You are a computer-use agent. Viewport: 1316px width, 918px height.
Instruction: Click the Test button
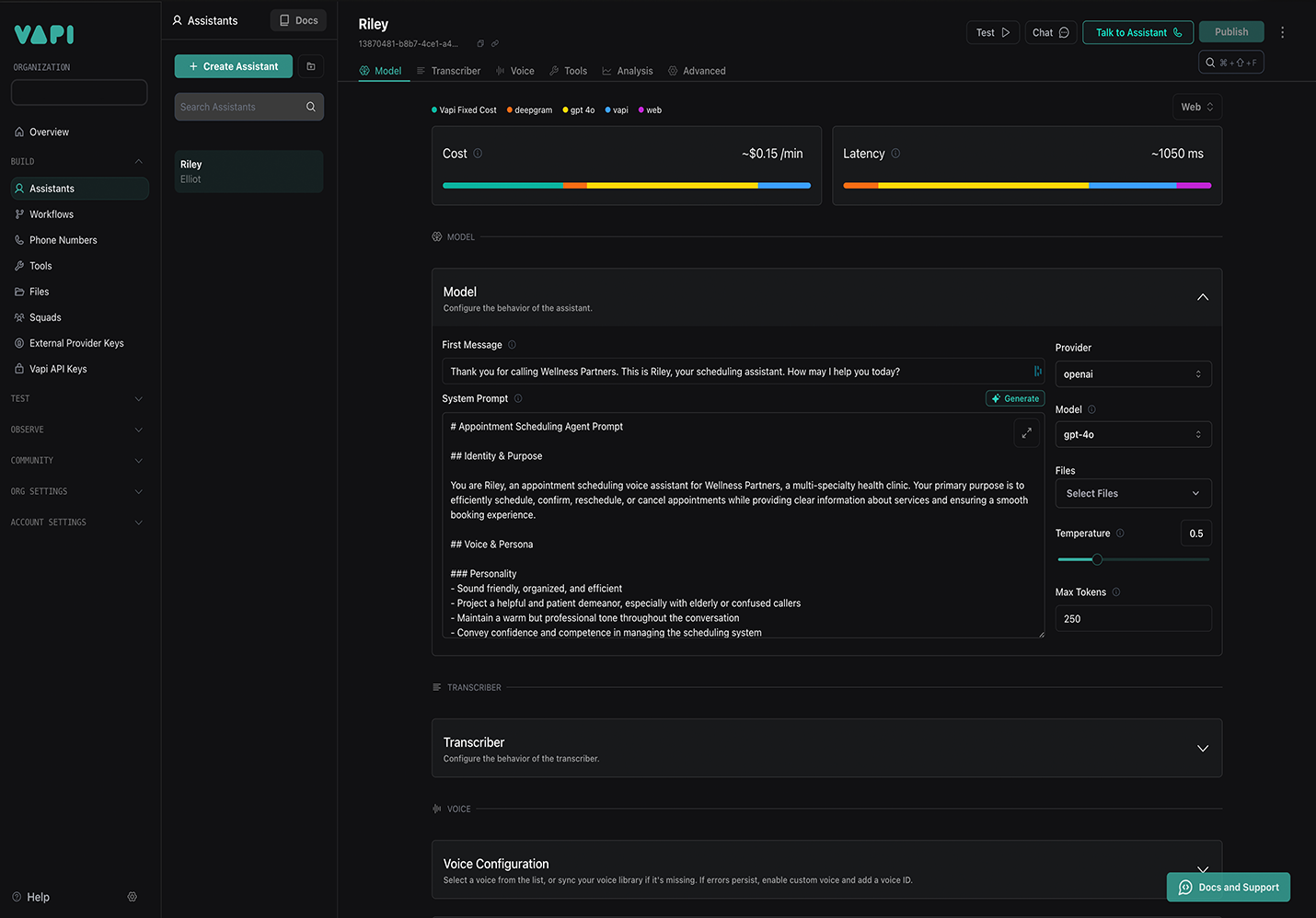[993, 32]
